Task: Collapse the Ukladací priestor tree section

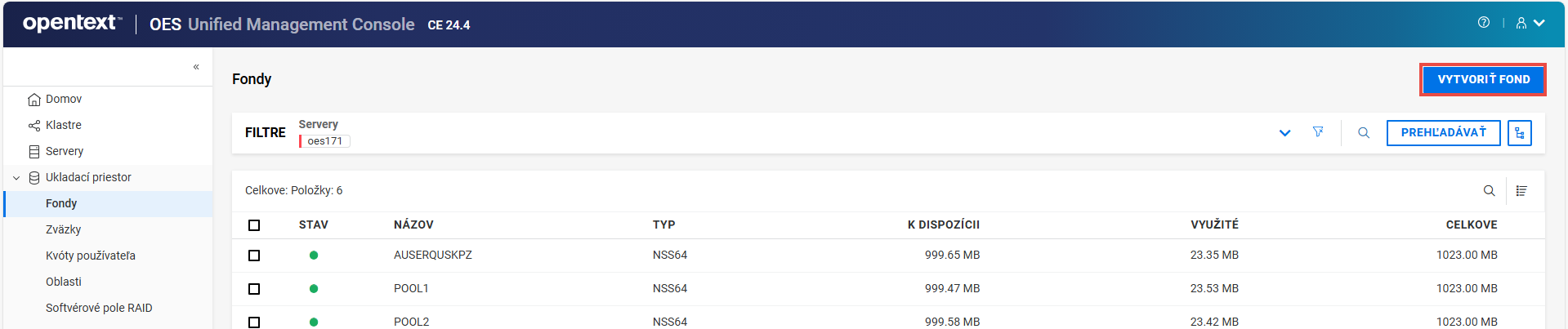Action: click(16, 178)
